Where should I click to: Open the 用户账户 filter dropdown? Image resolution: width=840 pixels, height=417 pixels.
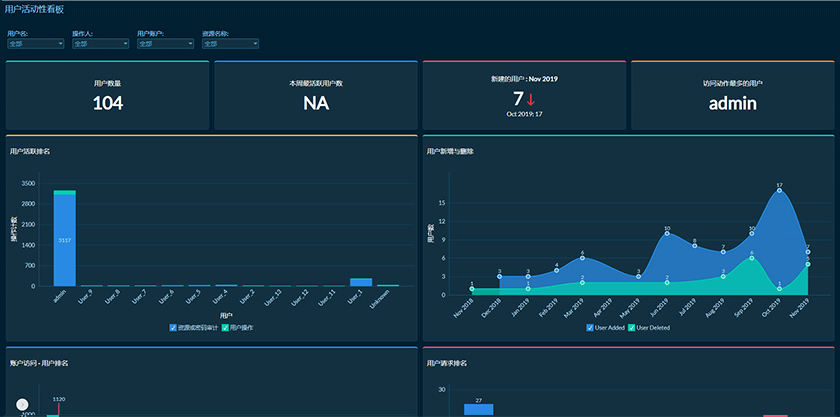pyautogui.click(x=165, y=43)
